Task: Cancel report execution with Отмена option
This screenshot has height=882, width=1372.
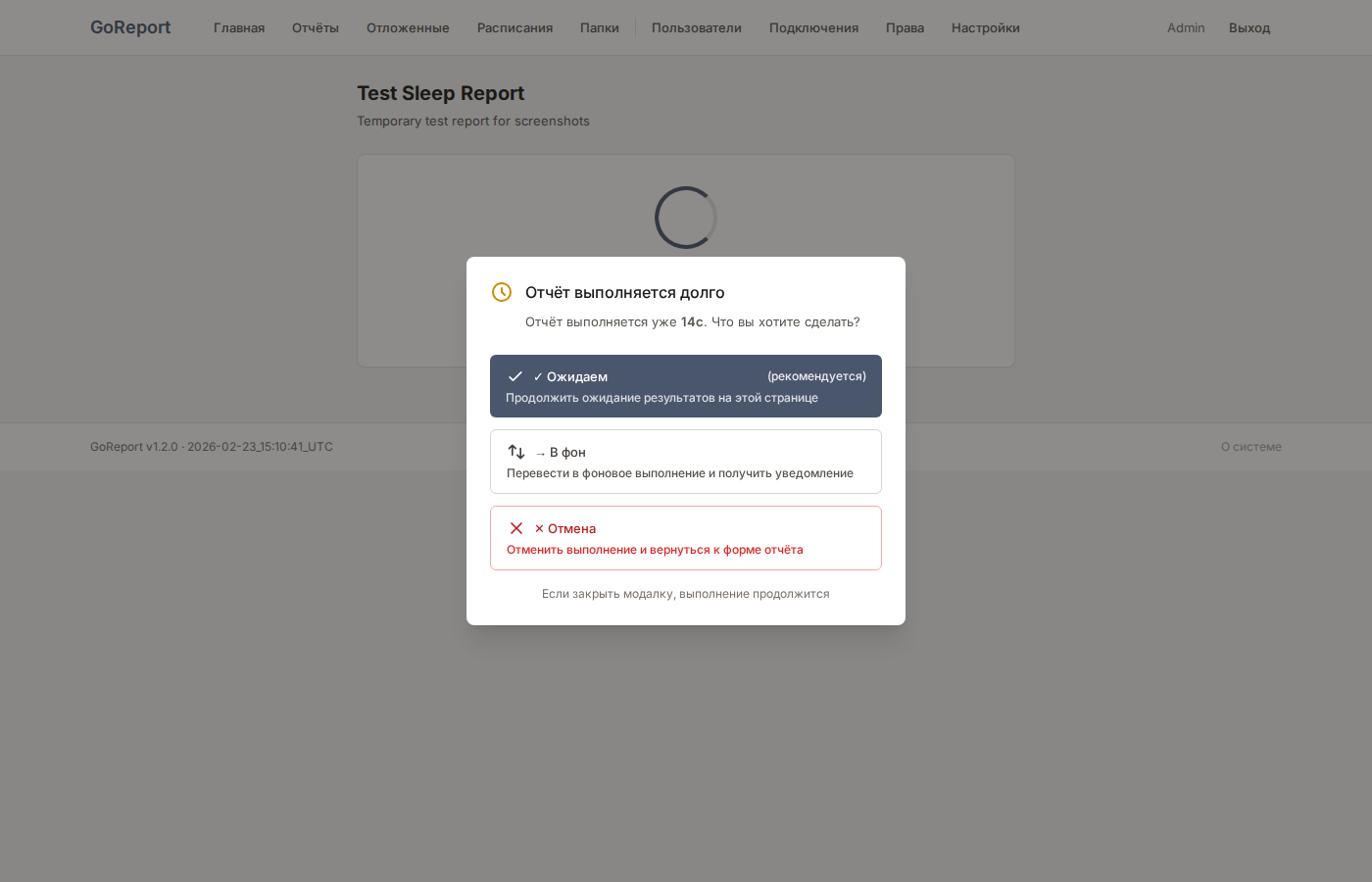Action: click(686, 538)
